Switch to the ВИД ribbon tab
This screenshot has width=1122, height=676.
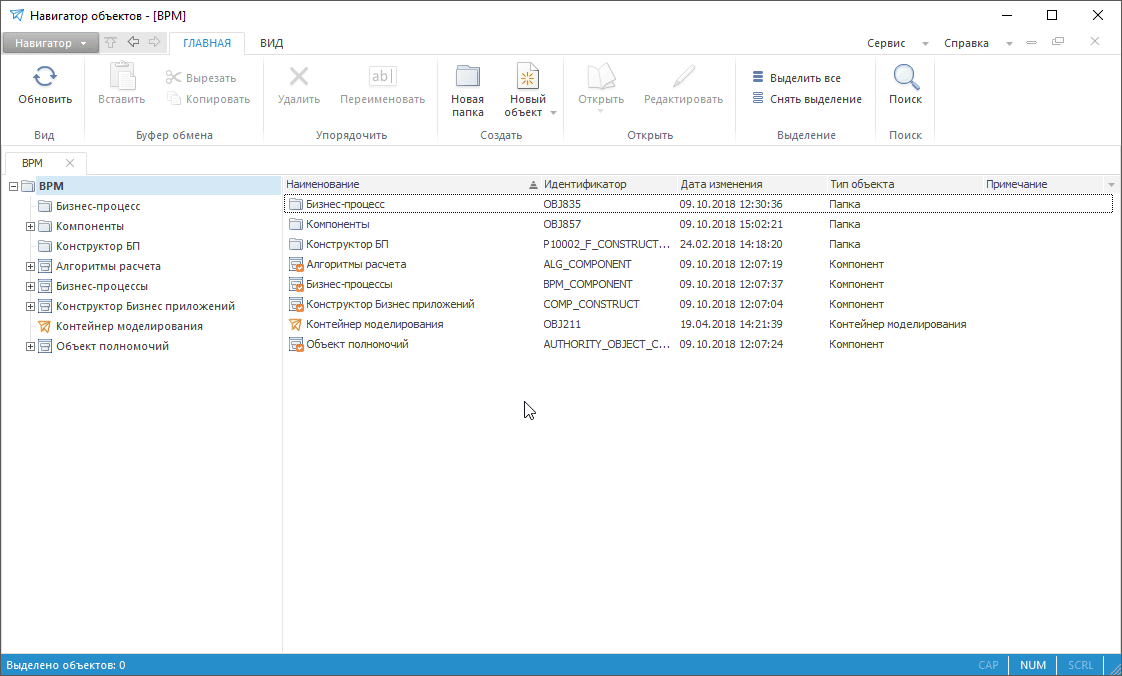click(271, 43)
